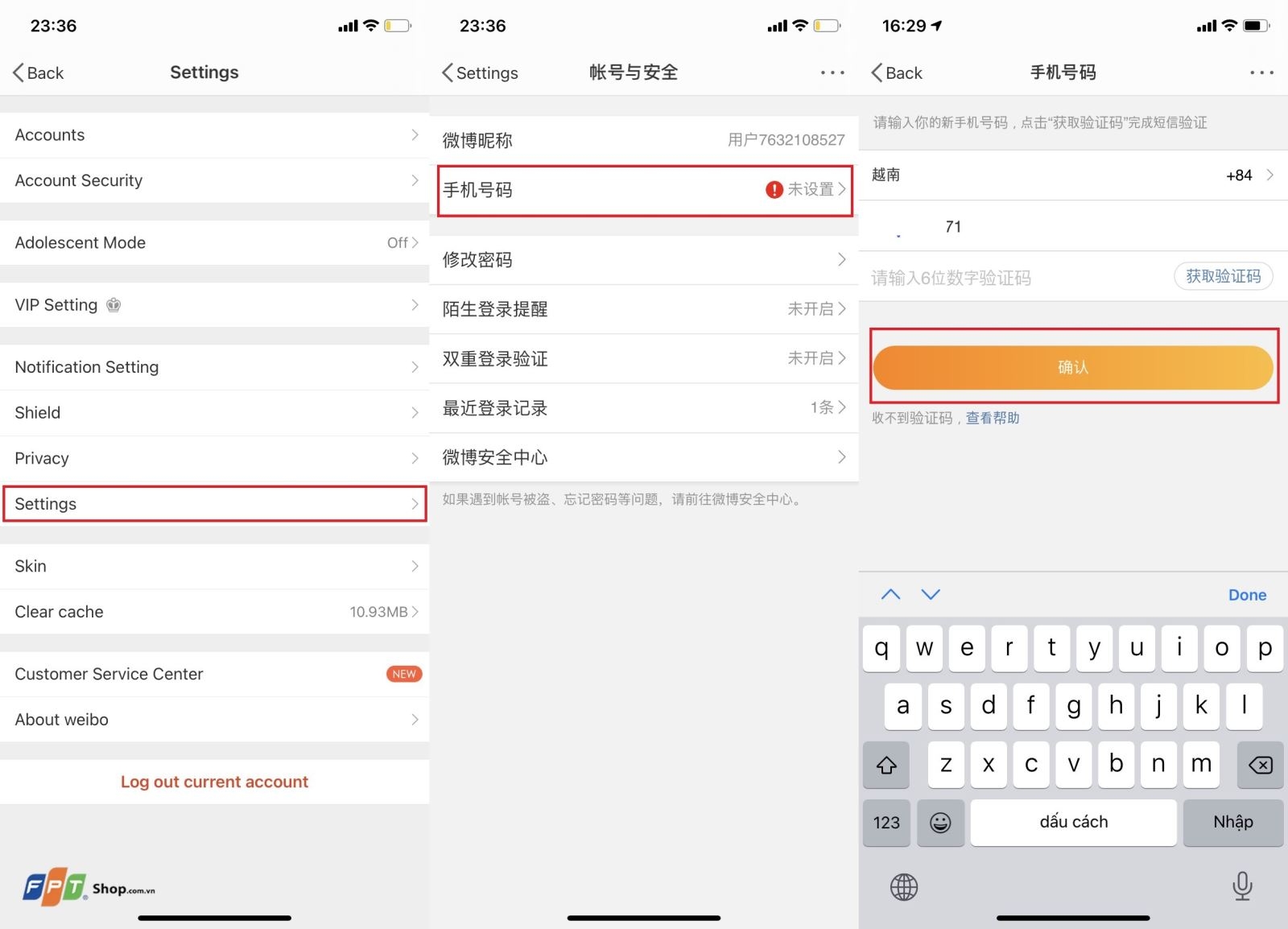This screenshot has width=1288, height=929.
Task: Tap the z key
Action: [946, 765]
